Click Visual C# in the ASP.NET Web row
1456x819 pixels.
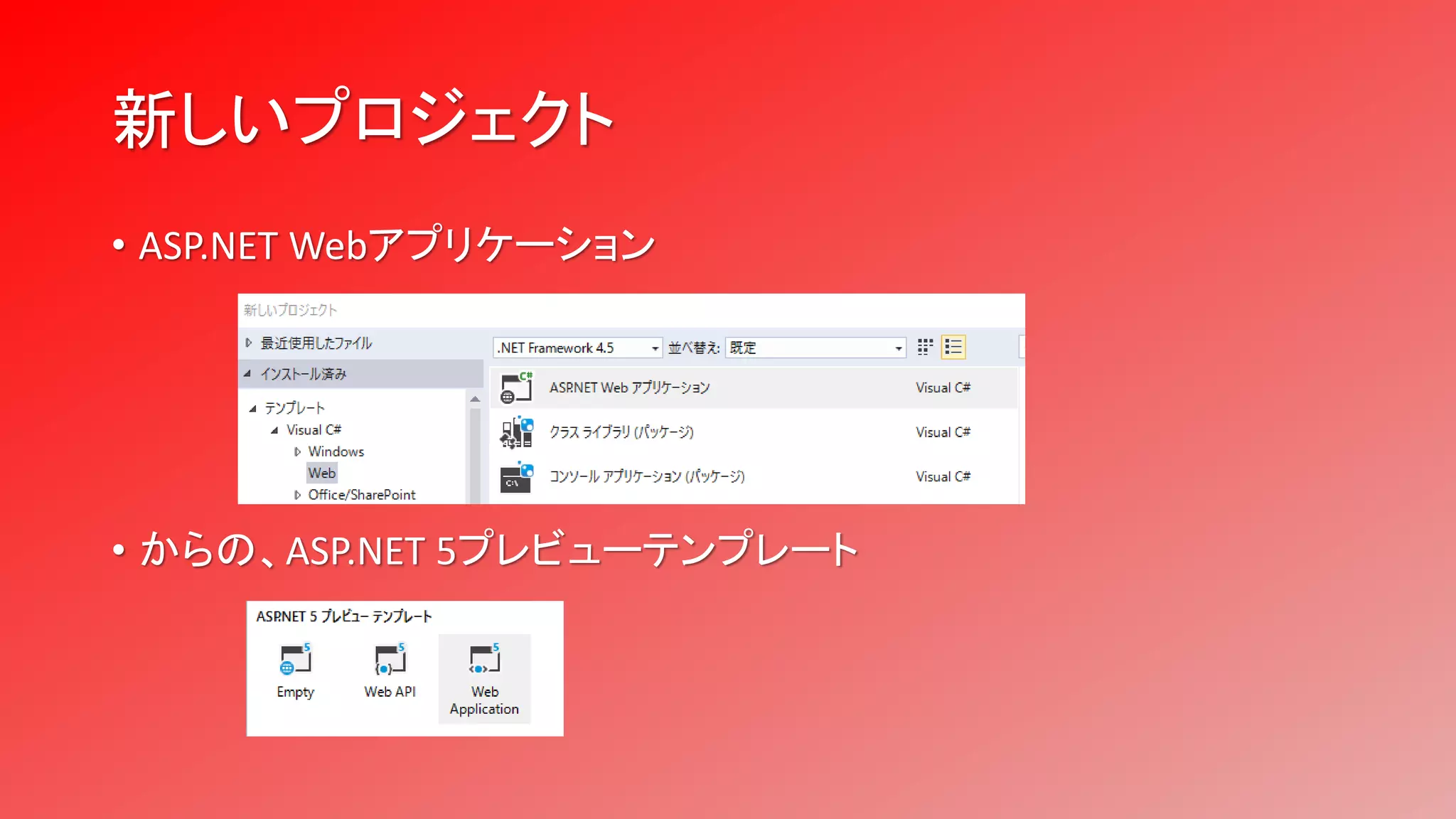click(943, 387)
